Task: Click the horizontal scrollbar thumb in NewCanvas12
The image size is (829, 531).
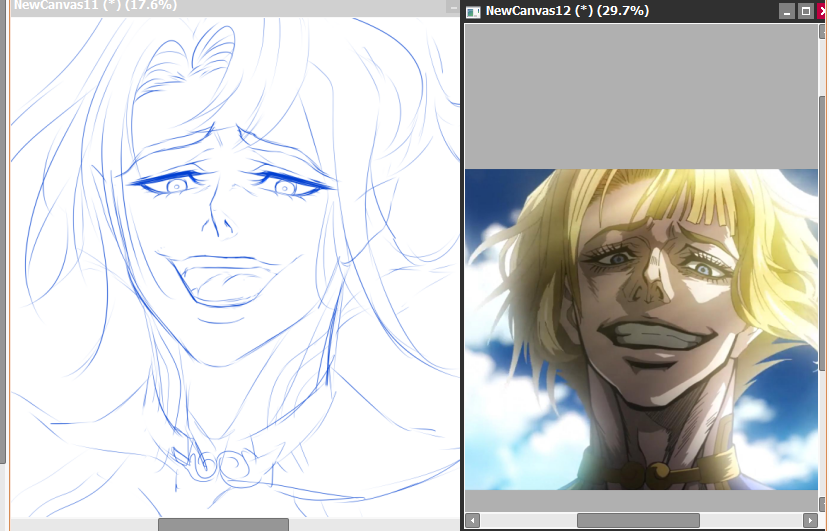Action: (x=638, y=520)
